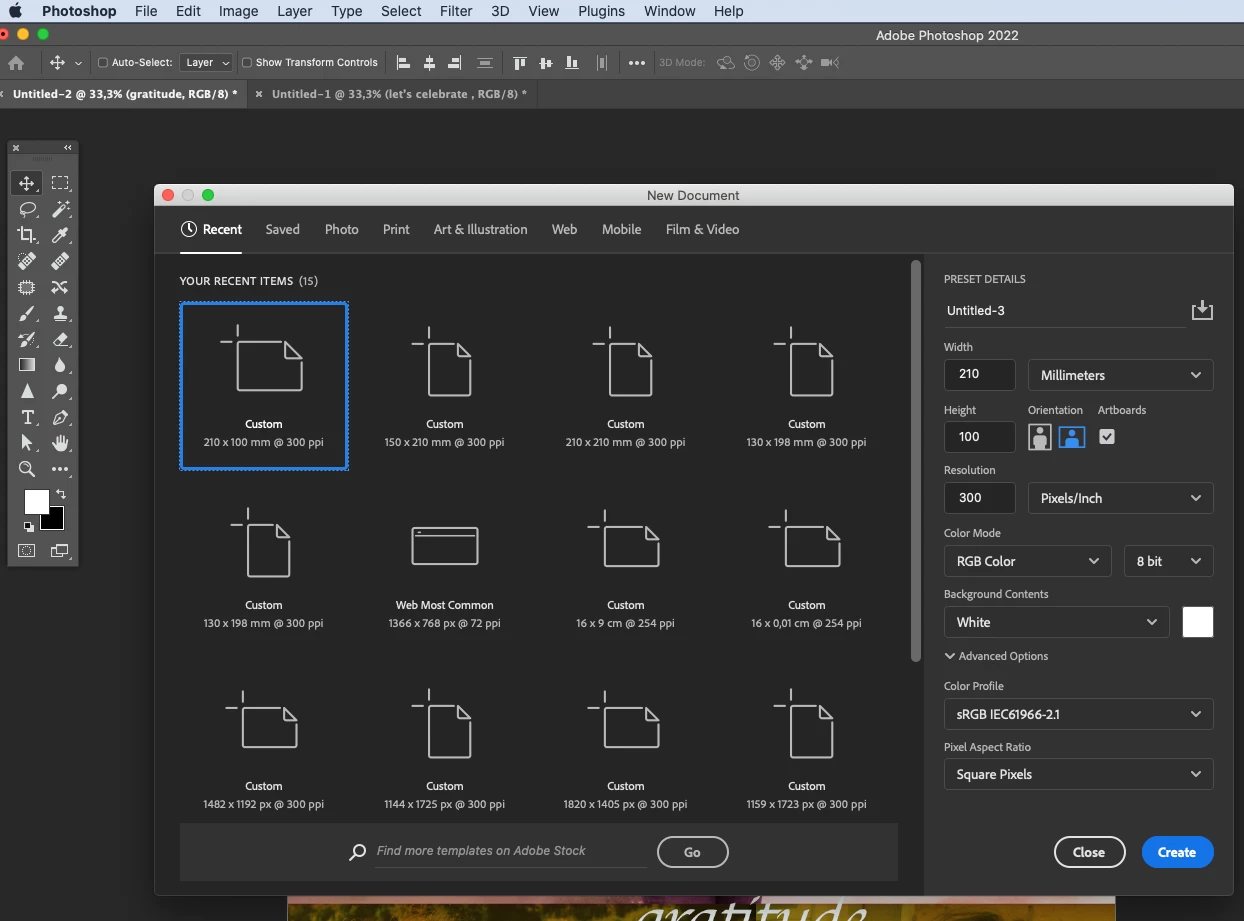1244x921 pixels.
Task: Swap foreground and background colors
Action: [x=61, y=494]
